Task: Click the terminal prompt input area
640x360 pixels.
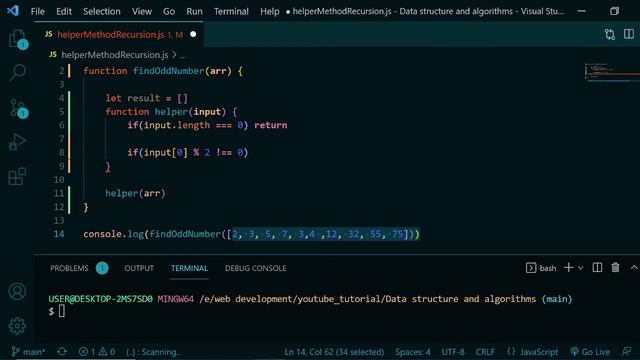Action: pyautogui.click(x=61, y=311)
